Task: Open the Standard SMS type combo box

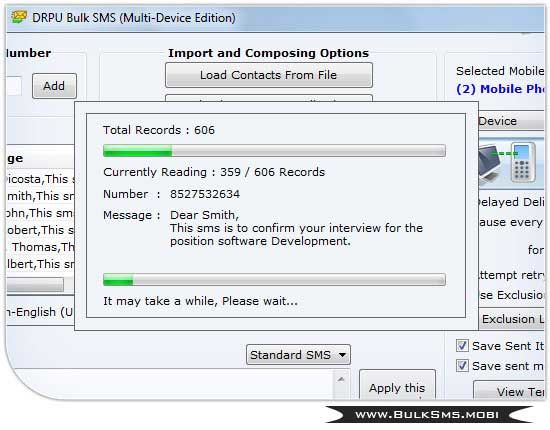Action: 298,355
